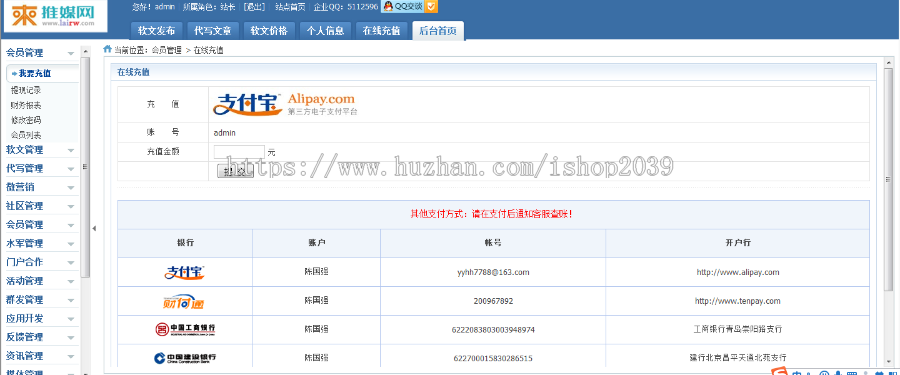
Task: Switch to the 后台首页 tab
Action: 438,31
